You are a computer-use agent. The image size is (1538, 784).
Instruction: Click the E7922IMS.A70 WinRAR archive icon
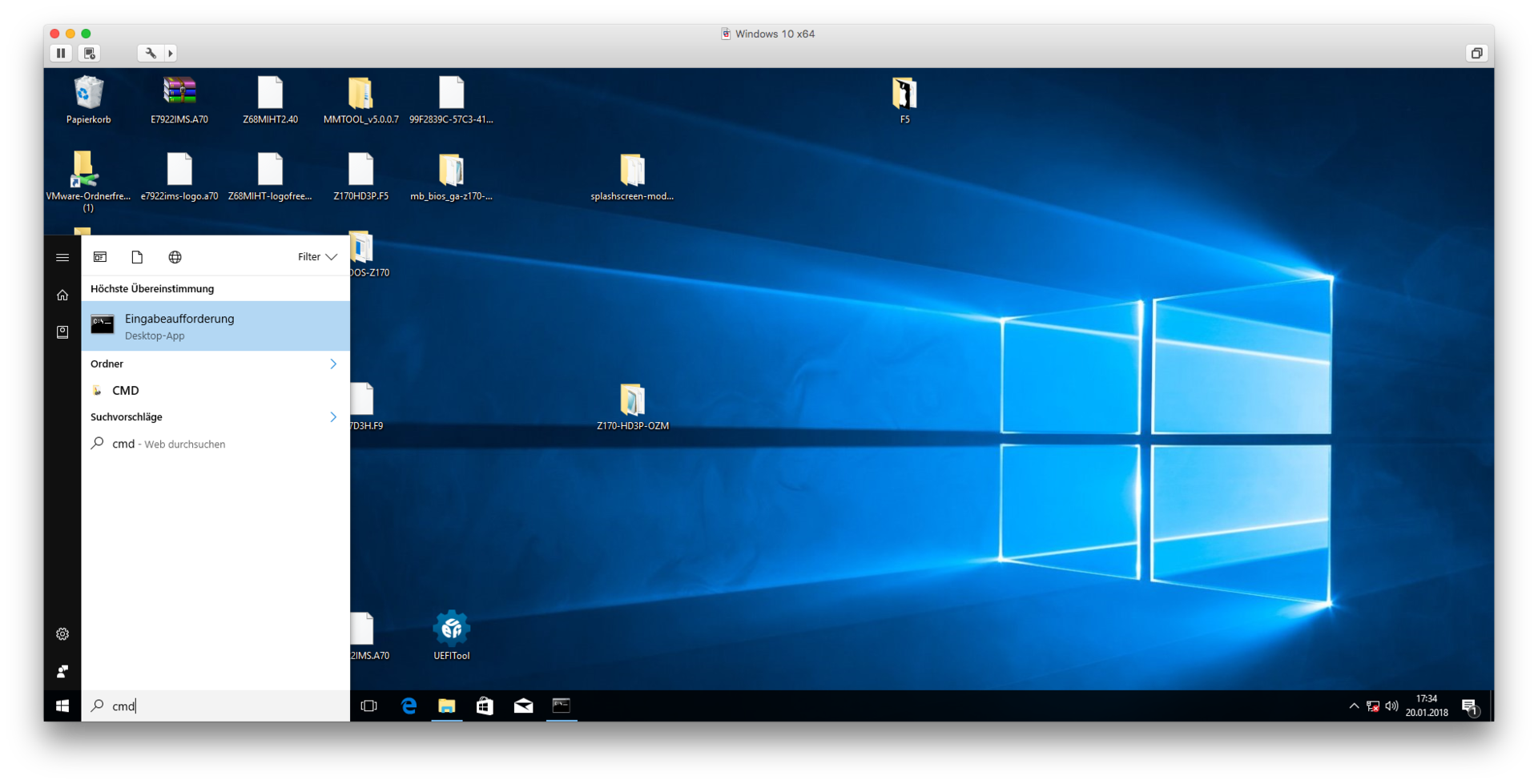point(179,93)
